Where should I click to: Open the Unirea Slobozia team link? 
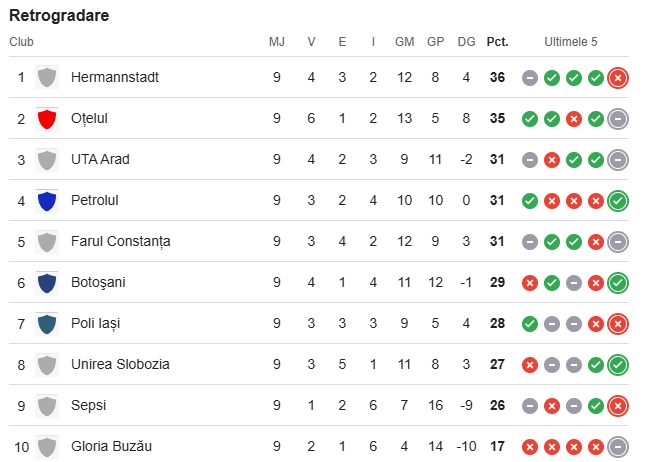tap(120, 365)
